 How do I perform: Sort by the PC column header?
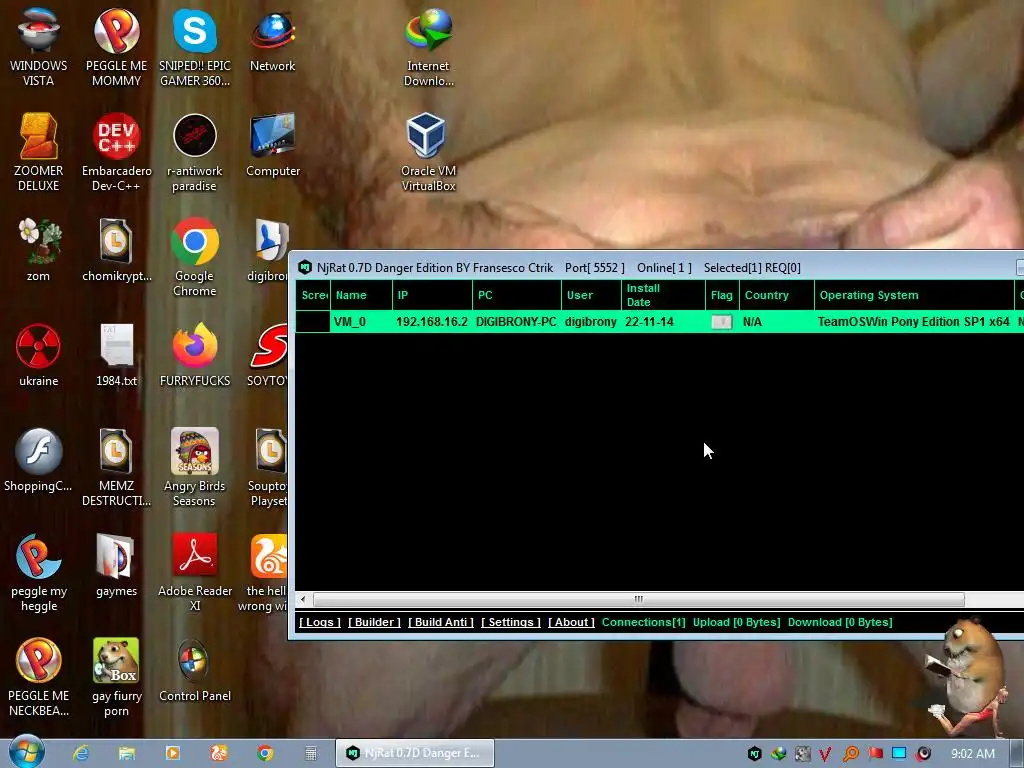tap(517, 295)
